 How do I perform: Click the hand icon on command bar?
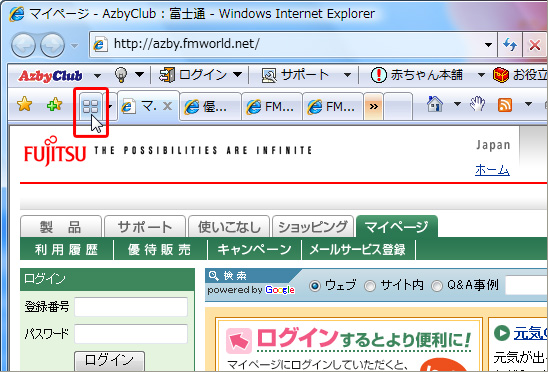pos(477,104)
